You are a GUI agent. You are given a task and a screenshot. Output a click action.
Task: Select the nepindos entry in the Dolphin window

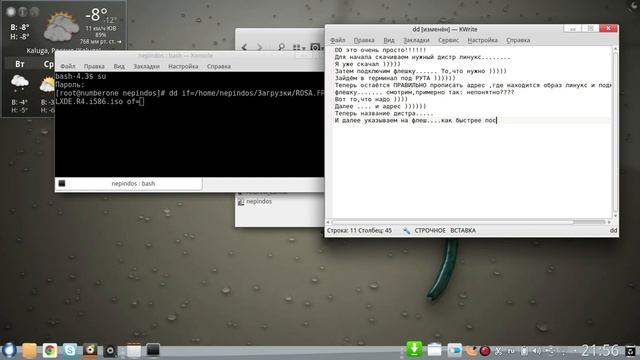tap(255, 202)
